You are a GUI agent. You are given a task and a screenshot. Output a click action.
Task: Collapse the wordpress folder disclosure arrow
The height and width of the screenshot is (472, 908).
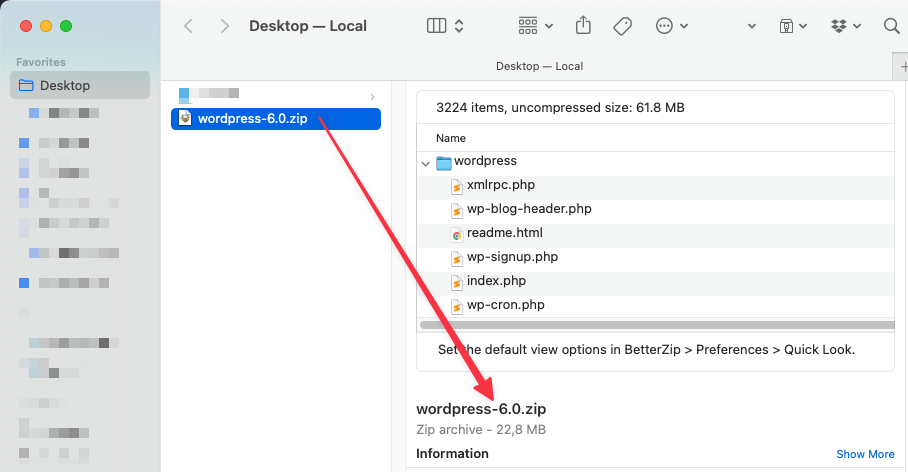(426, 164)
